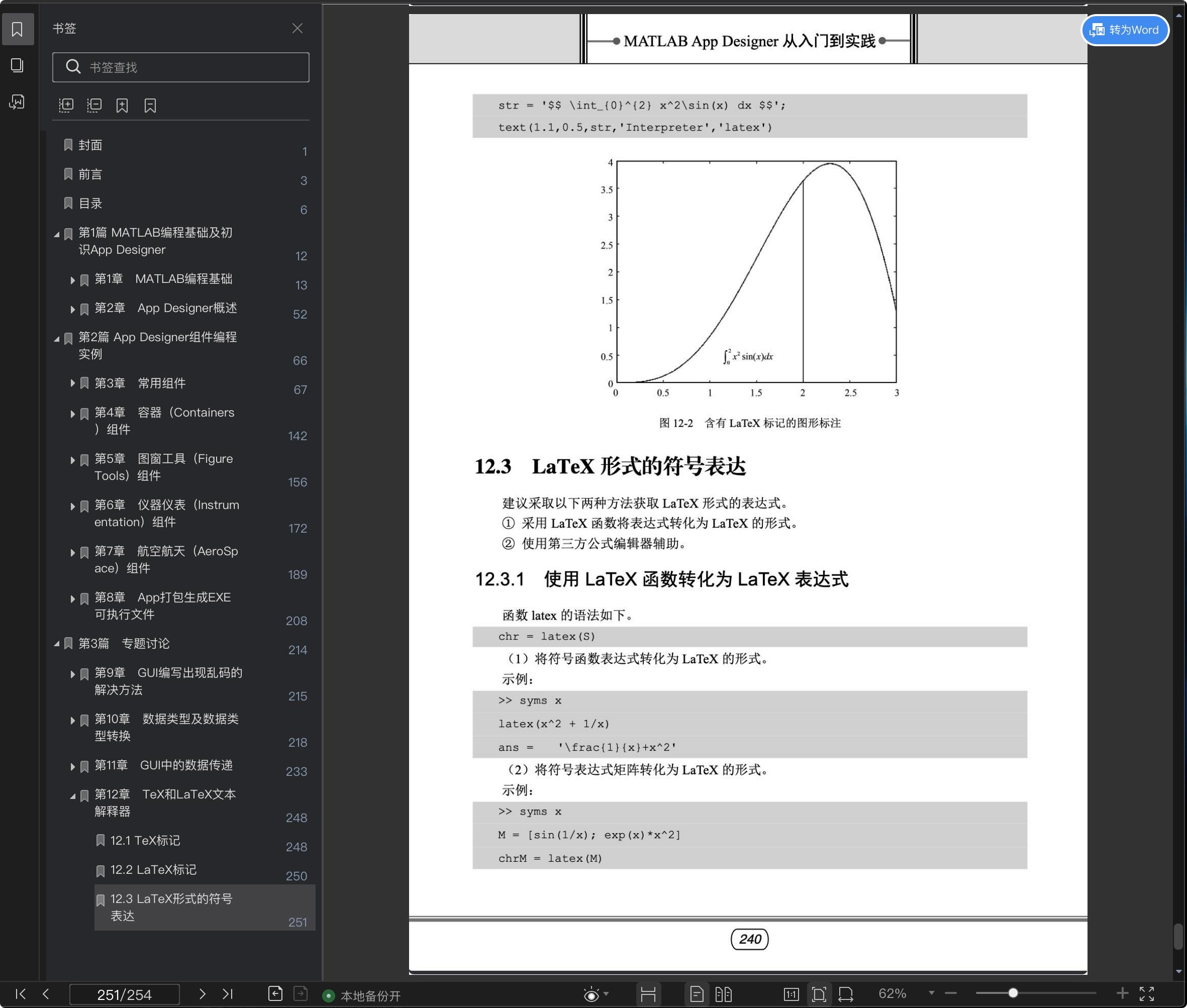Image resolution: width=1187 pixels, height=1008 pixels.
Task: Open the thumbnails panel in the left sidebar
Action: point(17,65)
